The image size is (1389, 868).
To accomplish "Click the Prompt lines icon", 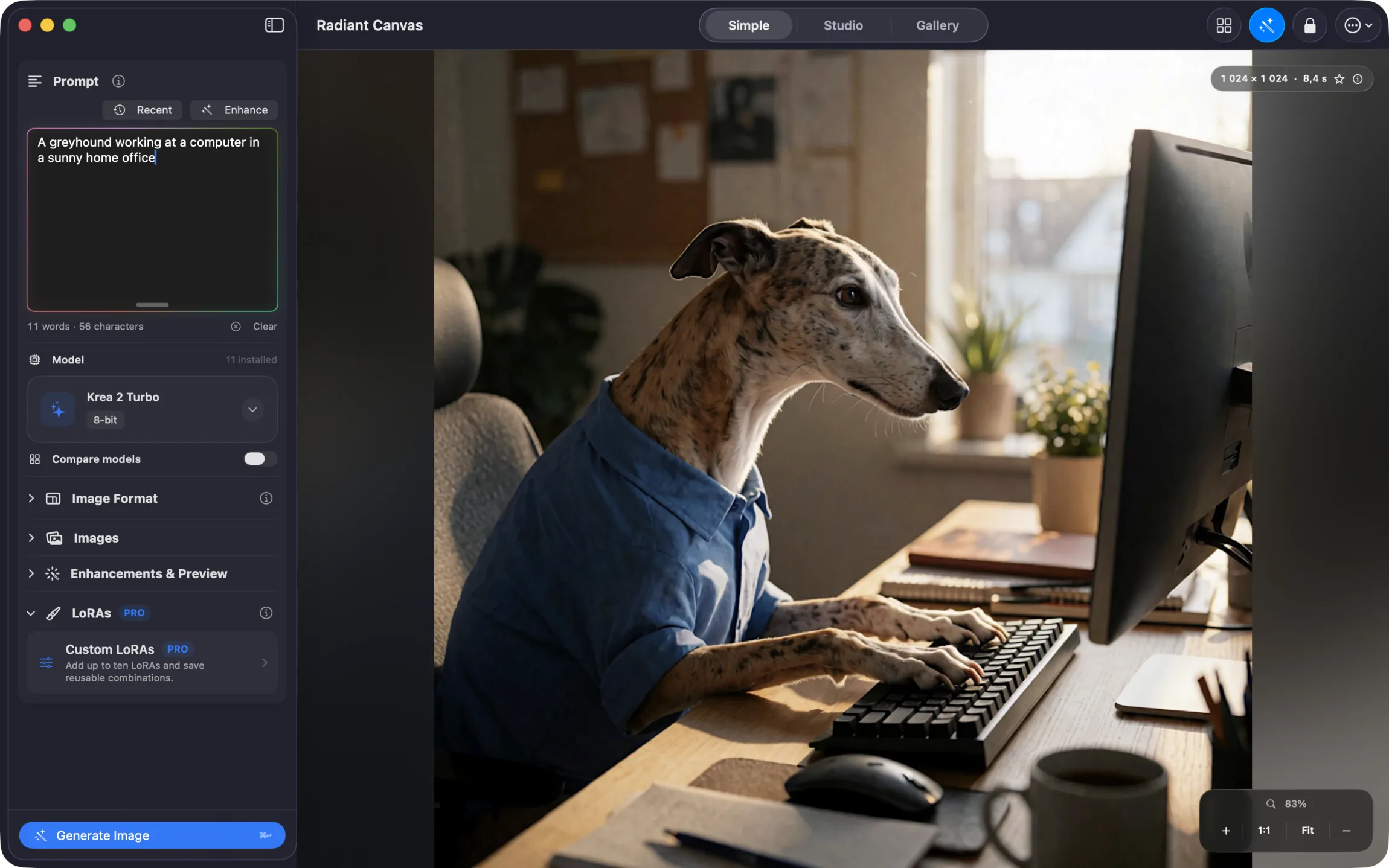I will coord(35,81).
